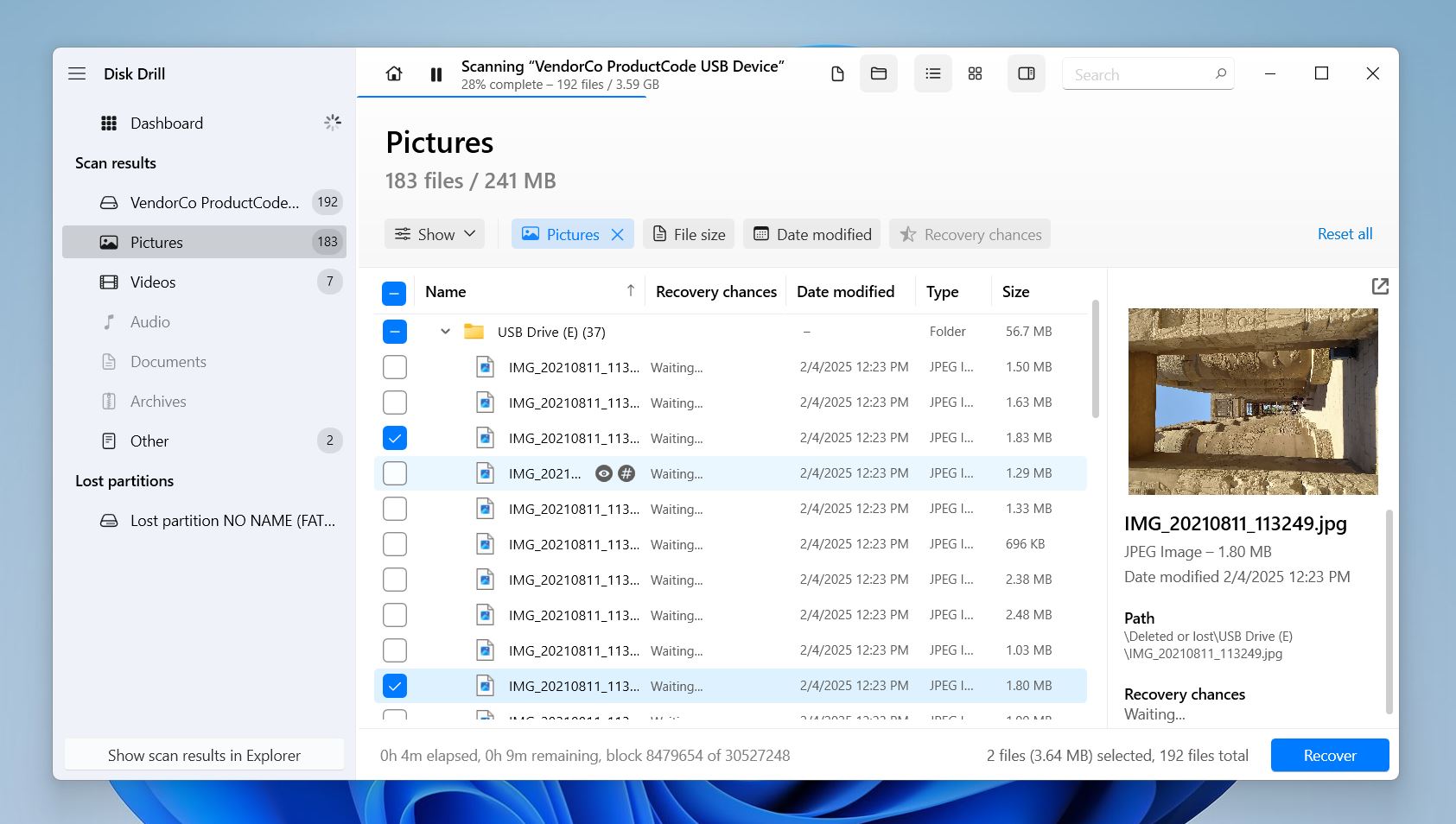Open Documents category in sidebar

204,361
